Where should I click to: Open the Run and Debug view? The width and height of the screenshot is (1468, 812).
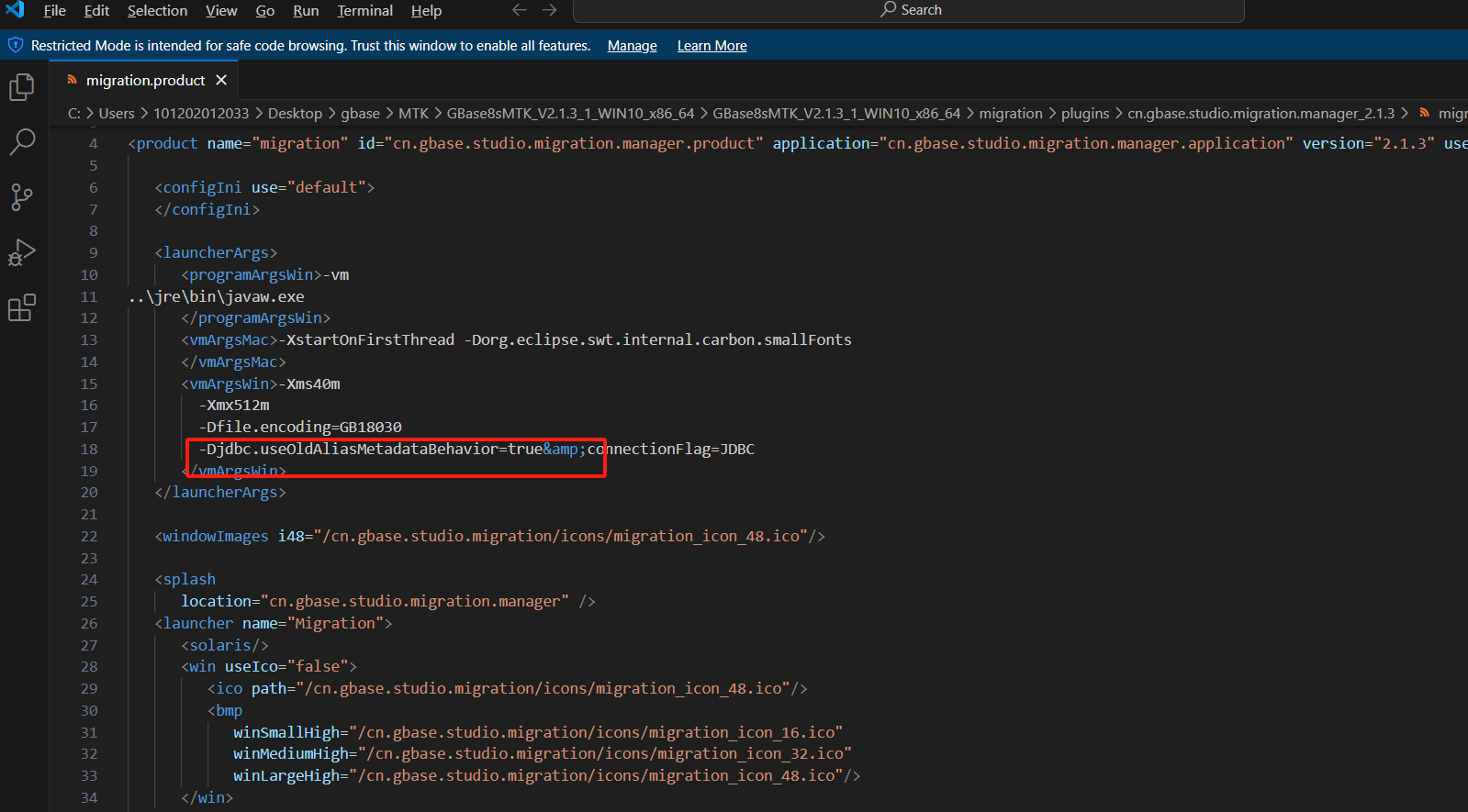[22, 252]
